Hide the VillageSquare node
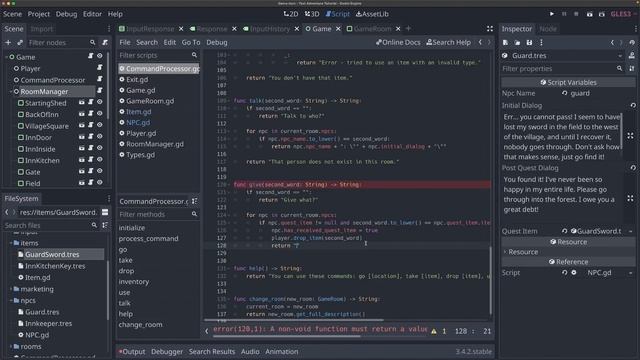 click(x=100, y=125)
